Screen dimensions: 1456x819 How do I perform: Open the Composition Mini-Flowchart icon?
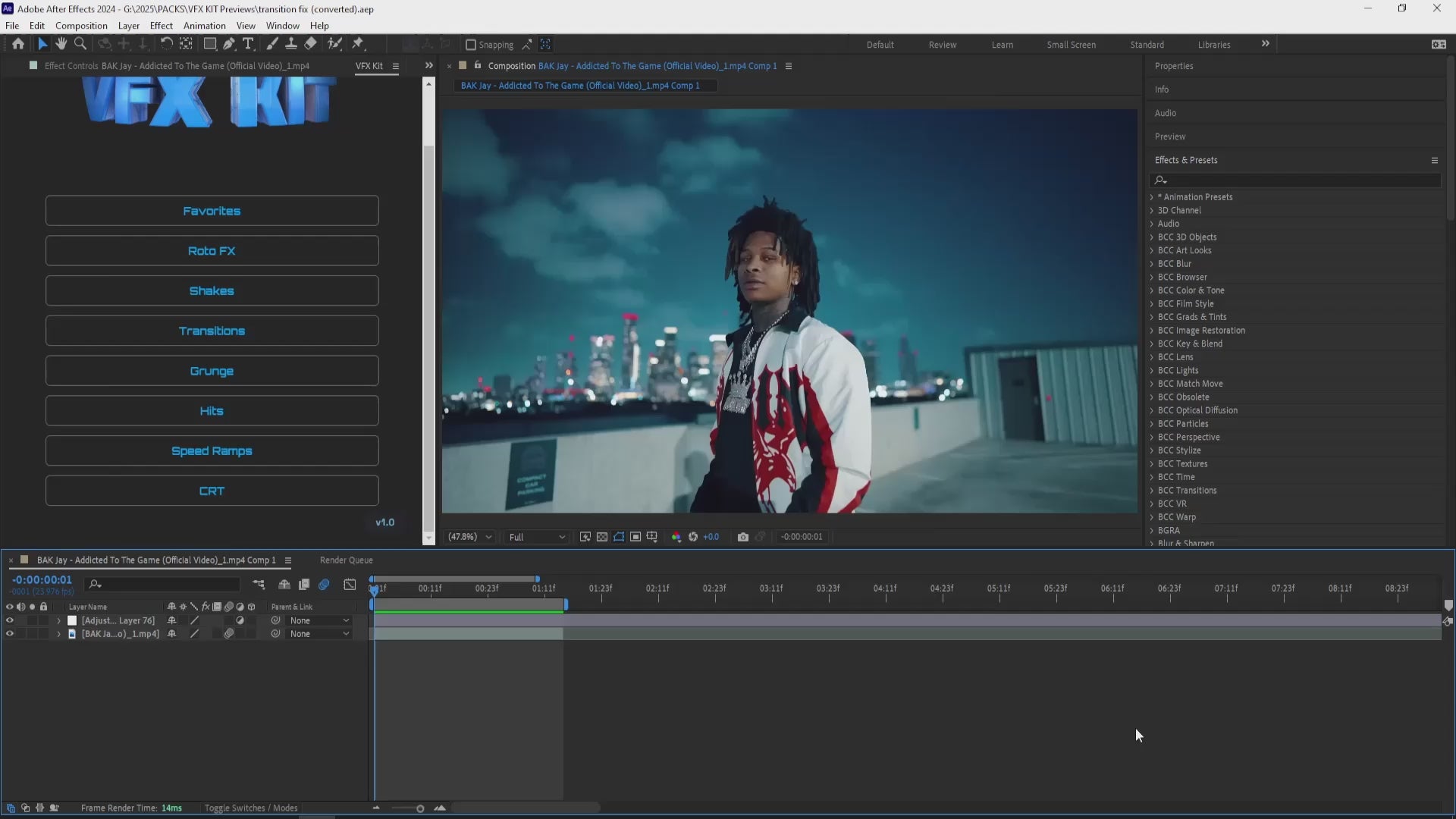click(x=259, y=584)
